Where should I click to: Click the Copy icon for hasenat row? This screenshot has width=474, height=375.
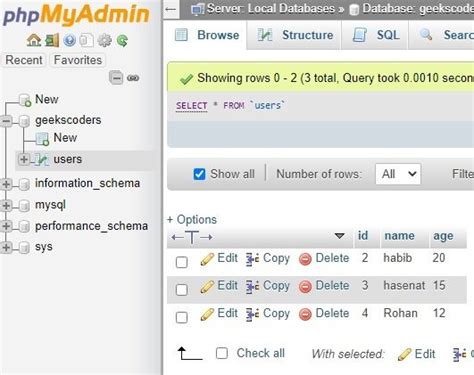click(x=253, y=287)
